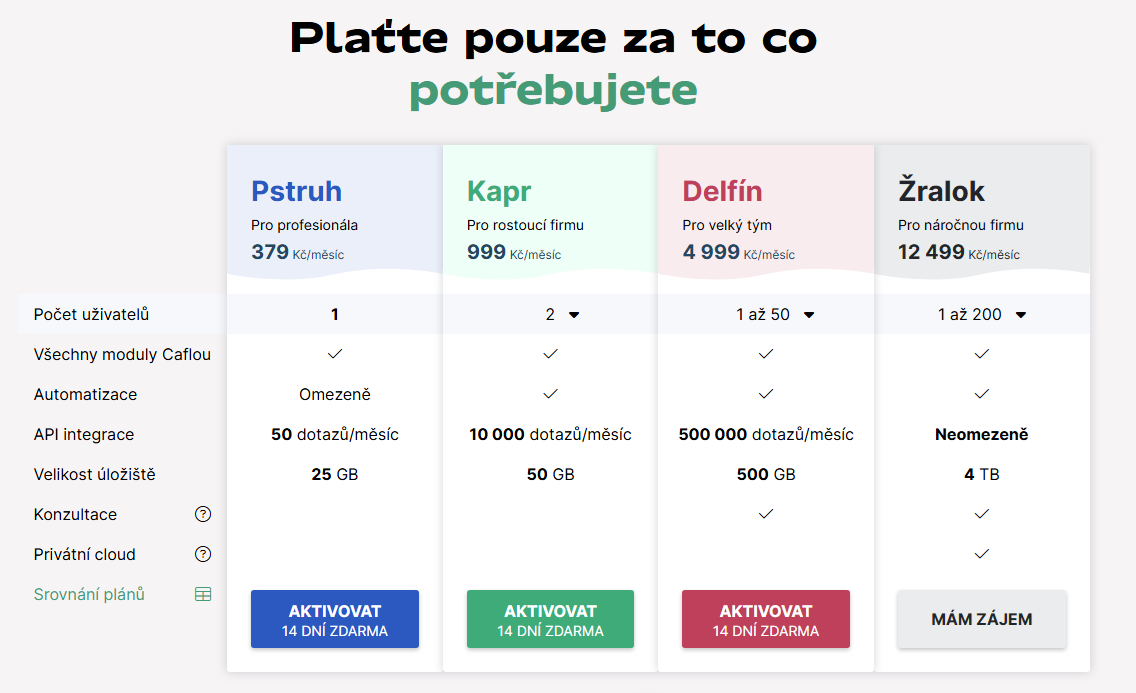This screenshot has width=1136, height=693.
Task: Click the help icon next to Konzultace
Action: 203,514
